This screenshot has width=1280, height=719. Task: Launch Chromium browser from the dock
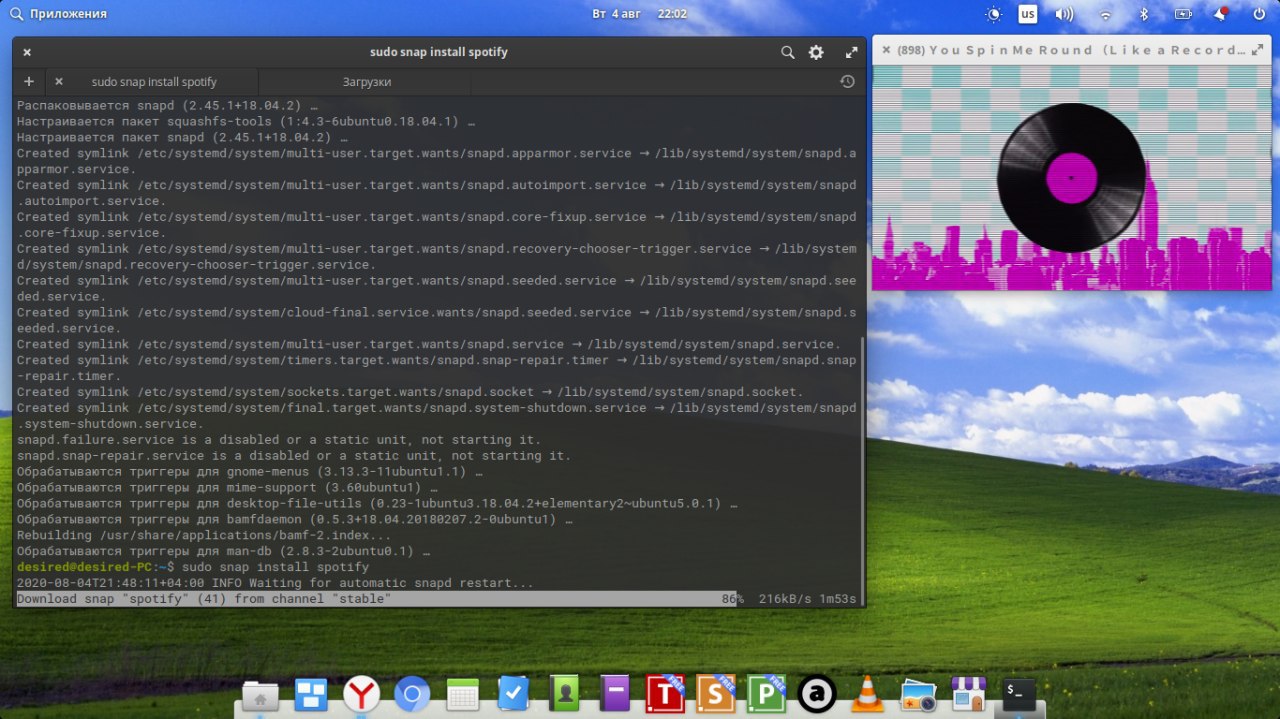412,694
